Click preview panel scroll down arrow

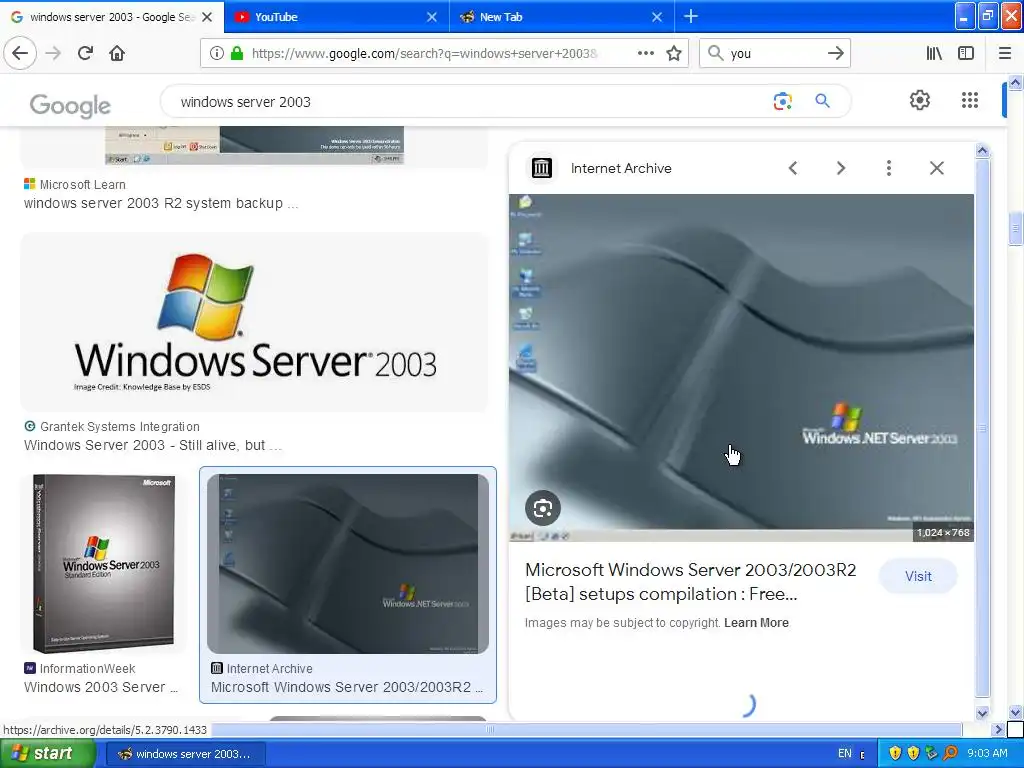[982, 713]
